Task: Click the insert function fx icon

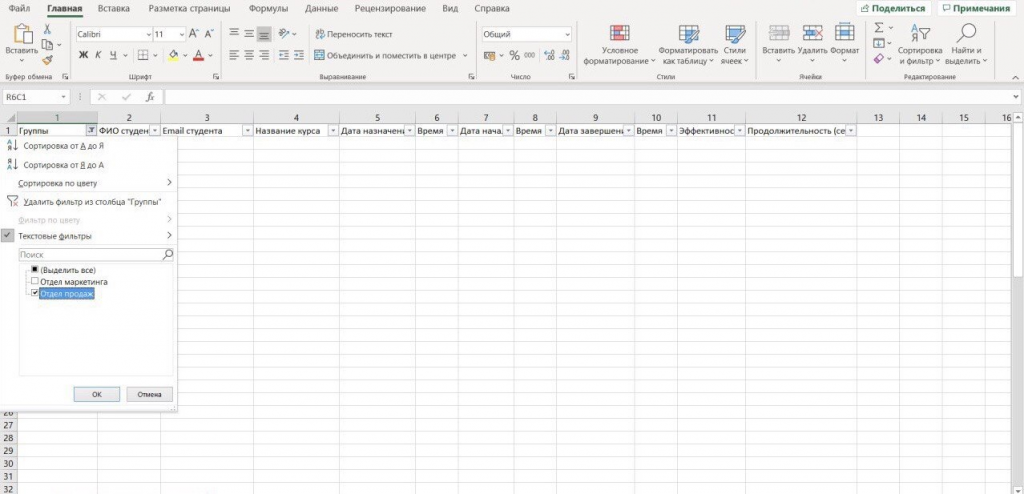Action: [x=150, y=97]
